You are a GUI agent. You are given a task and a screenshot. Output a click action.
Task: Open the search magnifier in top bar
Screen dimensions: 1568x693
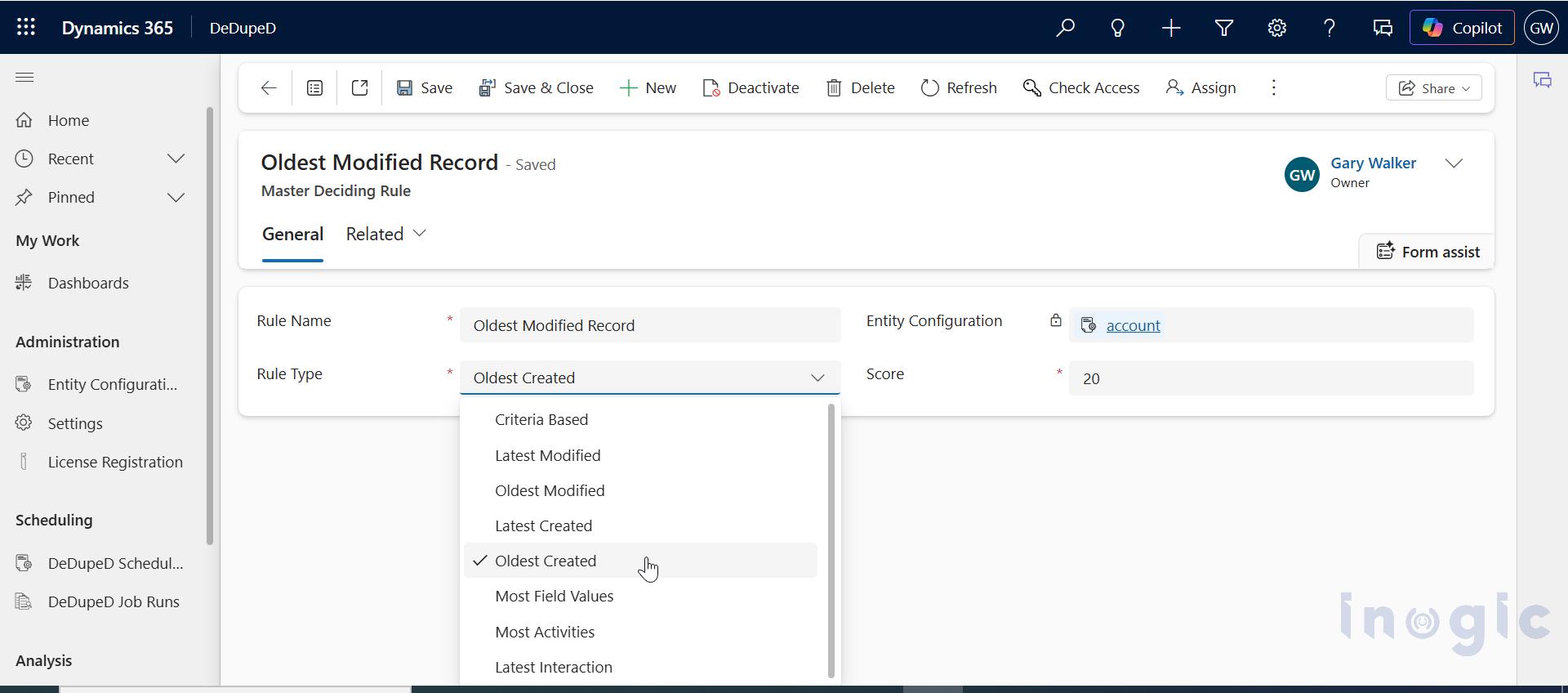click(1065, 28)
